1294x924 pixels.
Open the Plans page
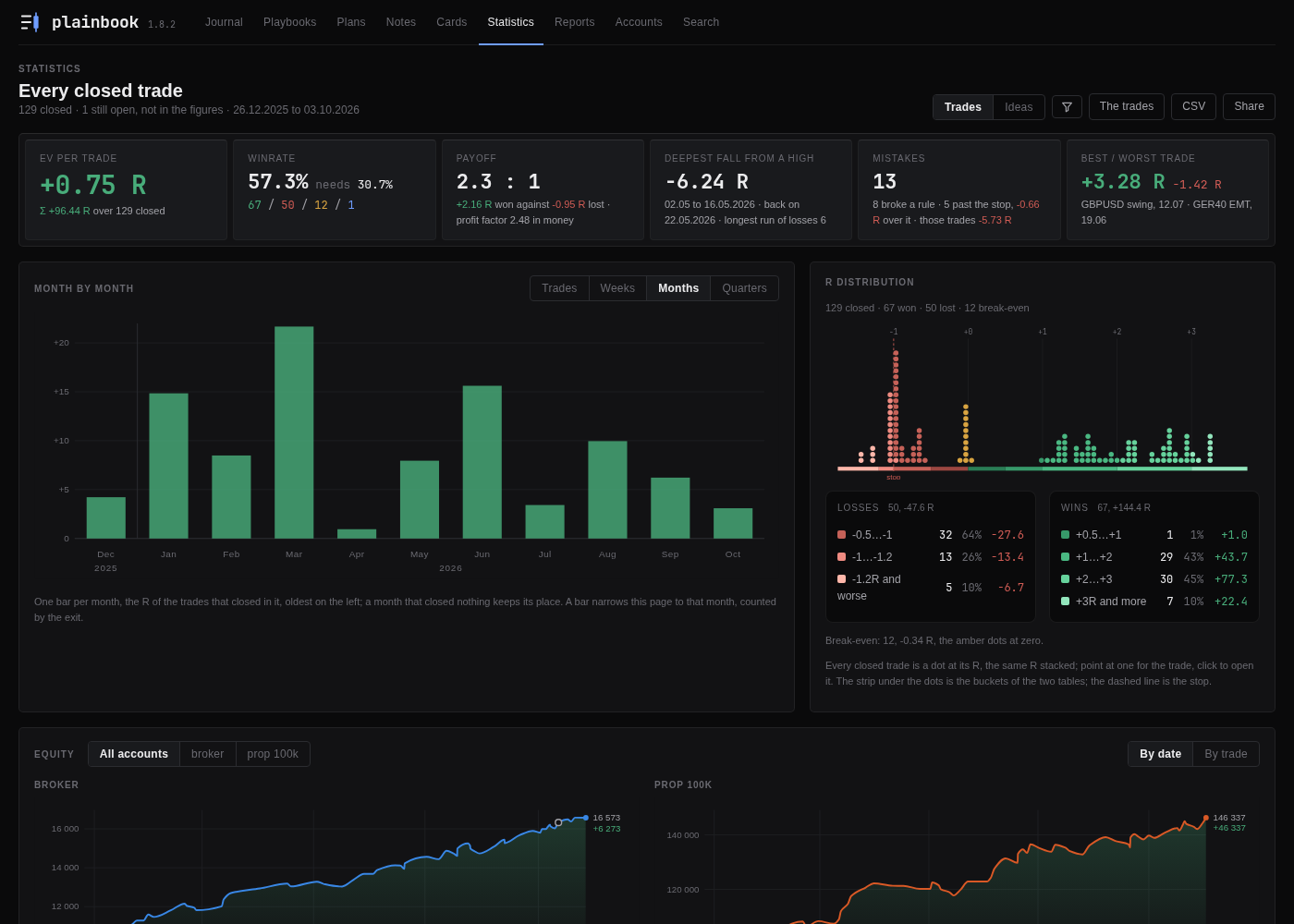(x=351, y=22)
